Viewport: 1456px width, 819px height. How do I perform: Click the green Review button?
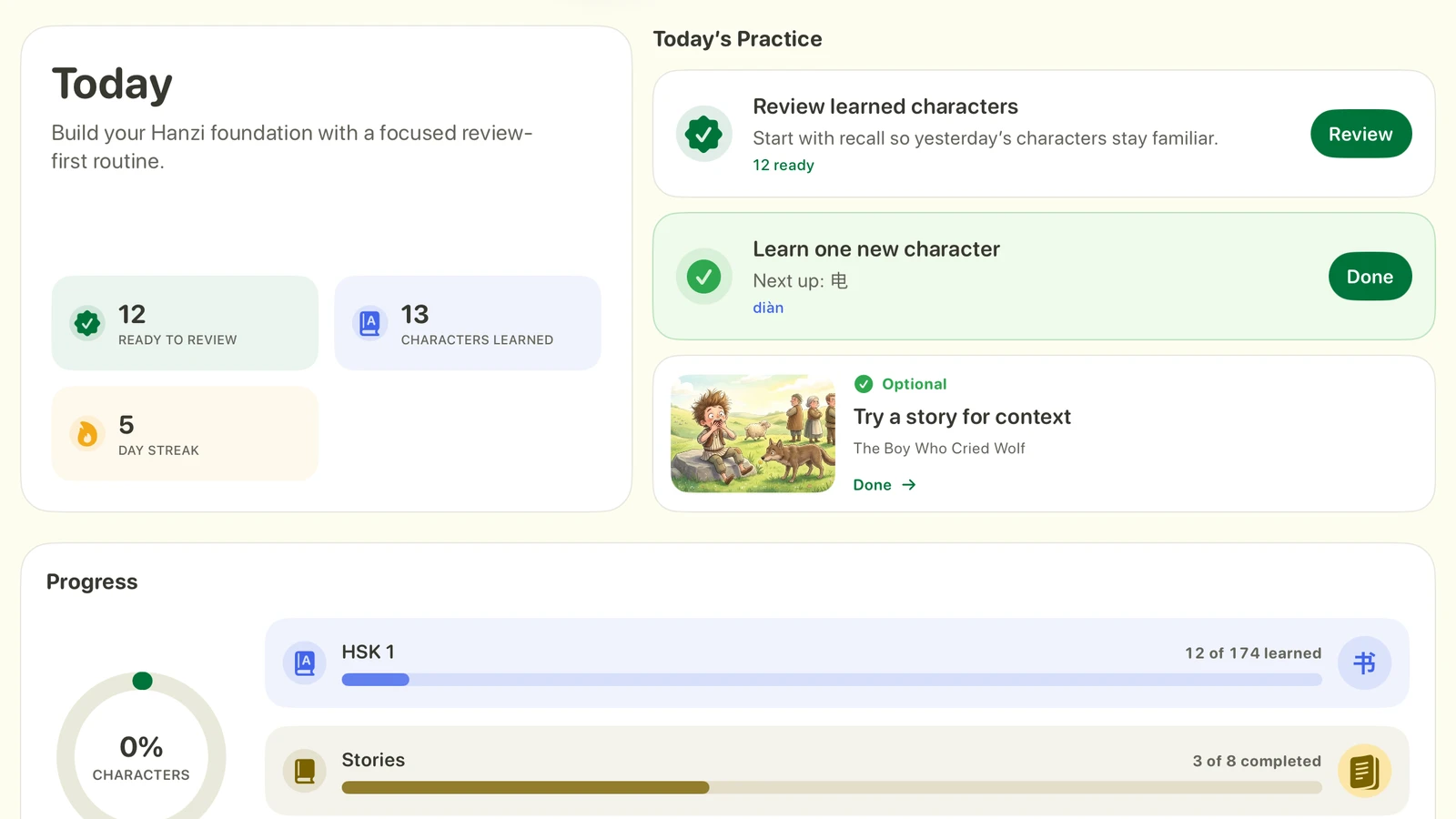pyautogui.click(x=1360, y=134)
